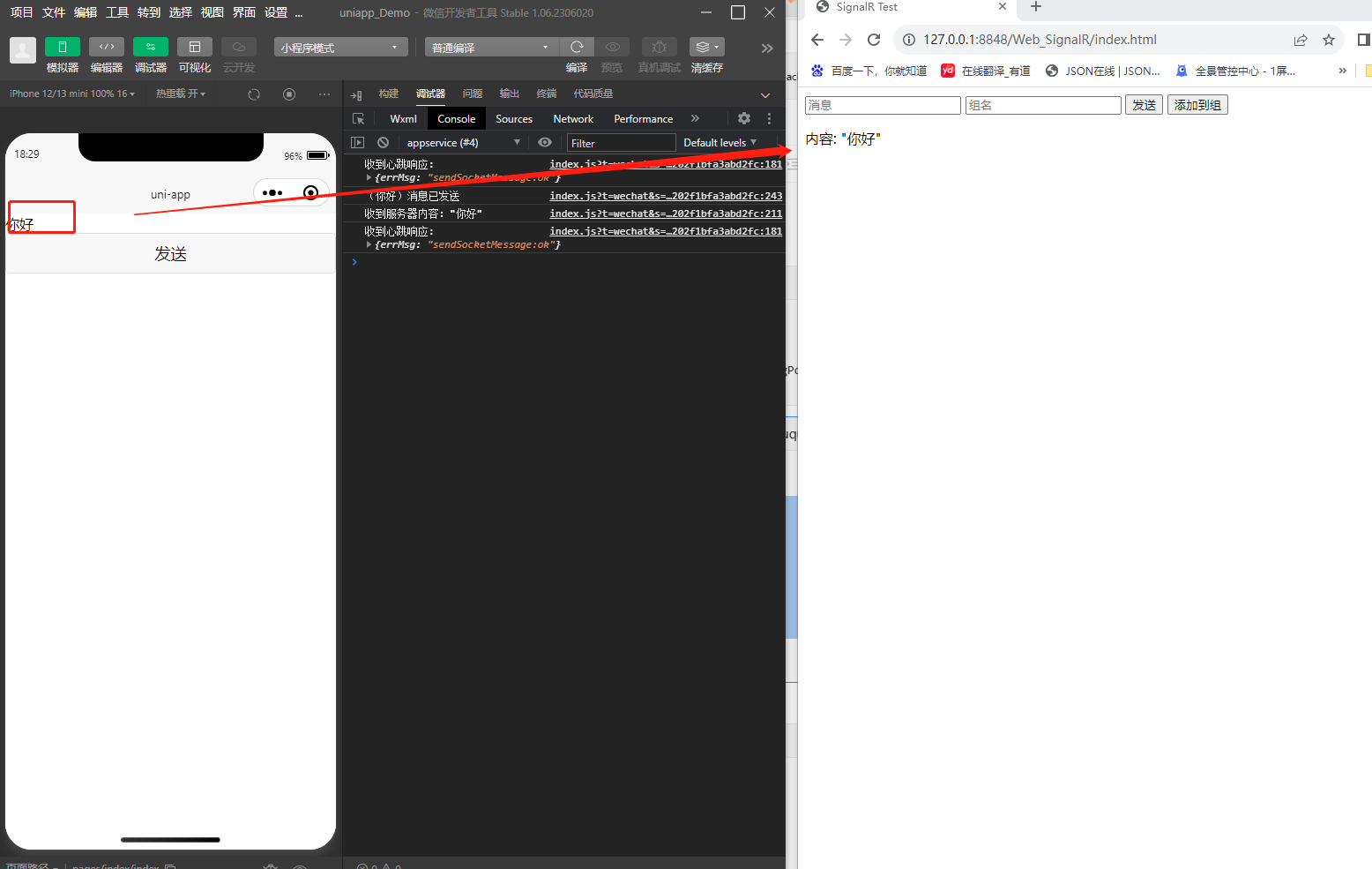Open the 工具 menu

(116, 12)
